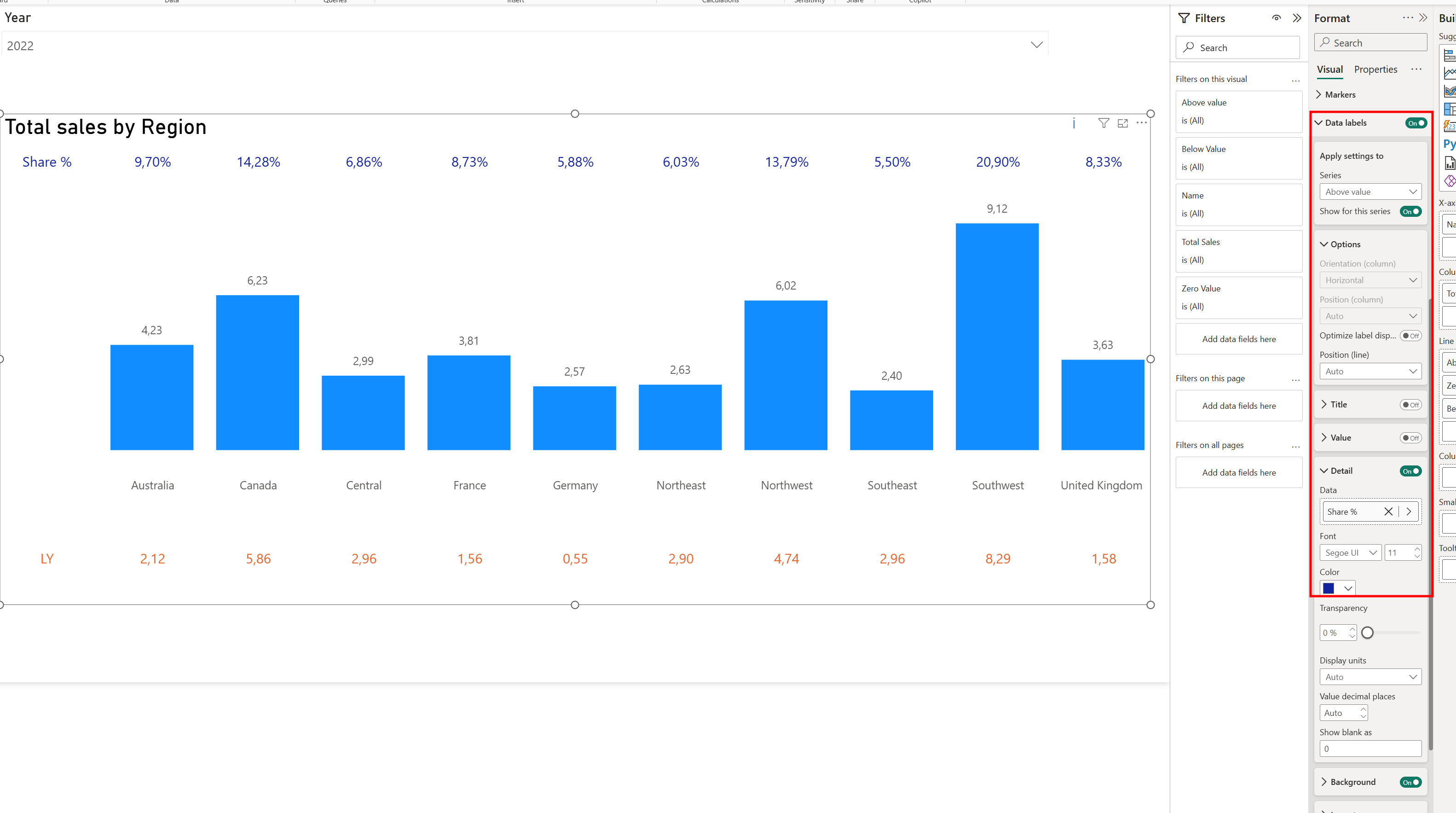Click the Filters pane Search box

pos(1237,47)
